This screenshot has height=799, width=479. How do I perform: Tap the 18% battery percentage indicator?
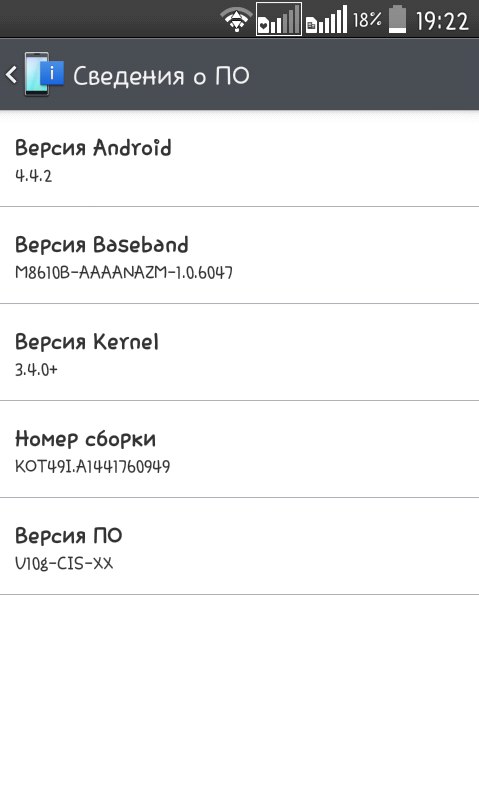[x=367, y=20]
